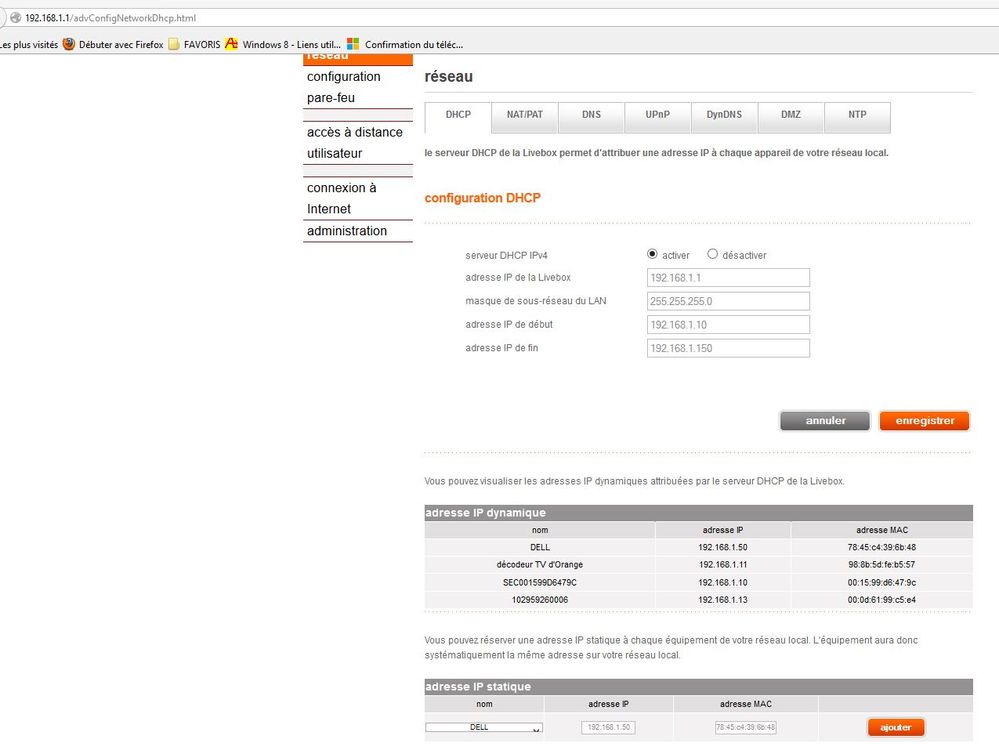Image resolution: width=999 pixels, height=744 pixels.
Task: Click 'ajouter' to add static IP
Action: tap(895, 727)
